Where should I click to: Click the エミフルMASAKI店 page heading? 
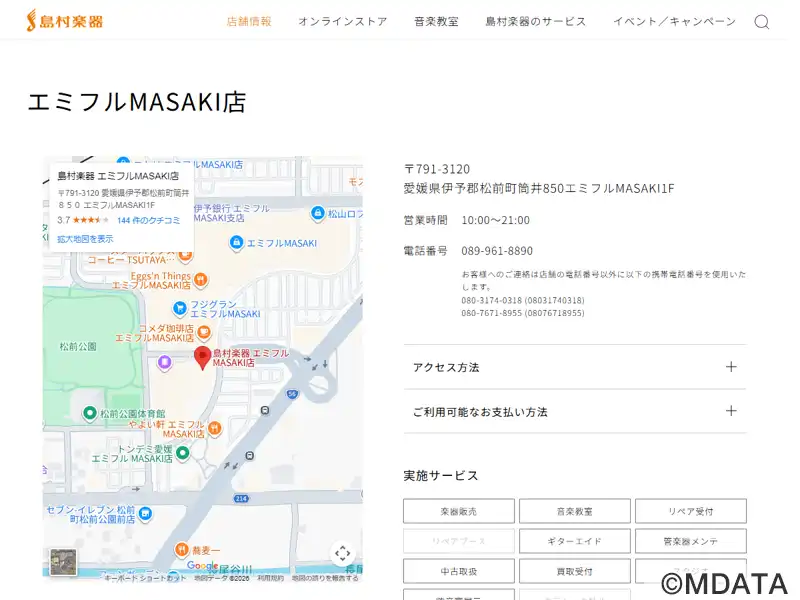(x=137, y=102)
